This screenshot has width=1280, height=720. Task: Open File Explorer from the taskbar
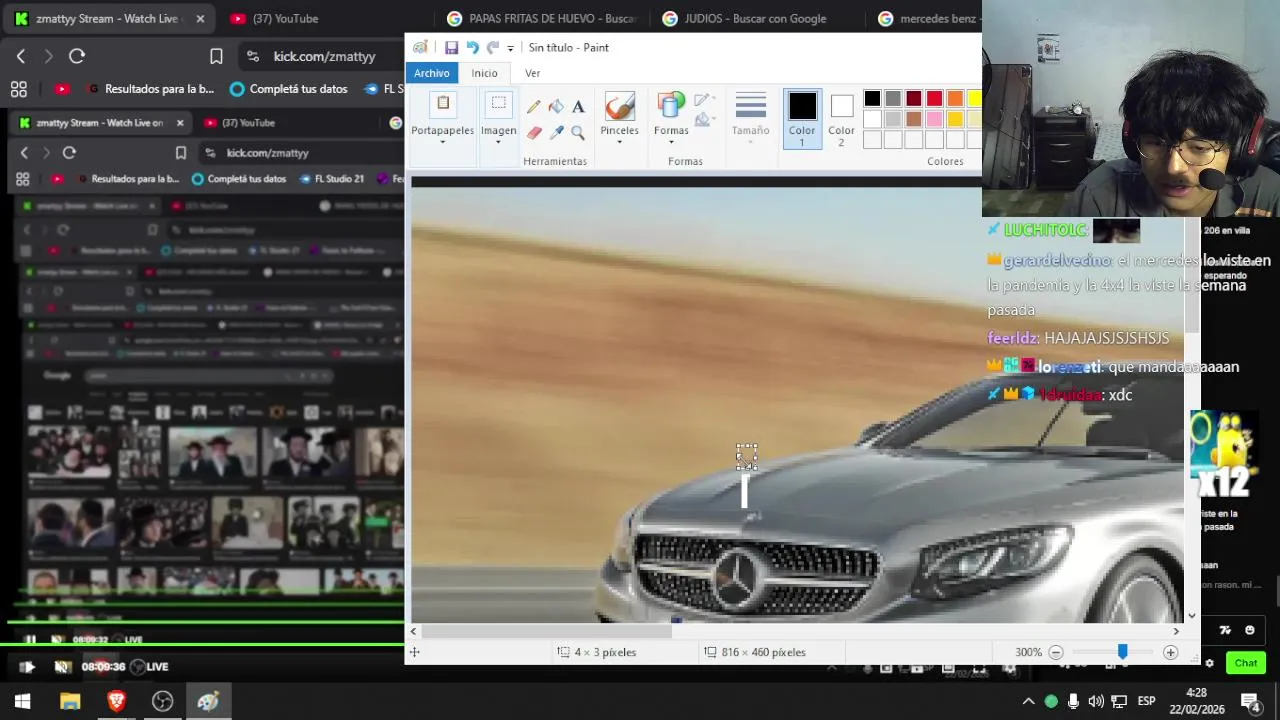click(70, 702)
